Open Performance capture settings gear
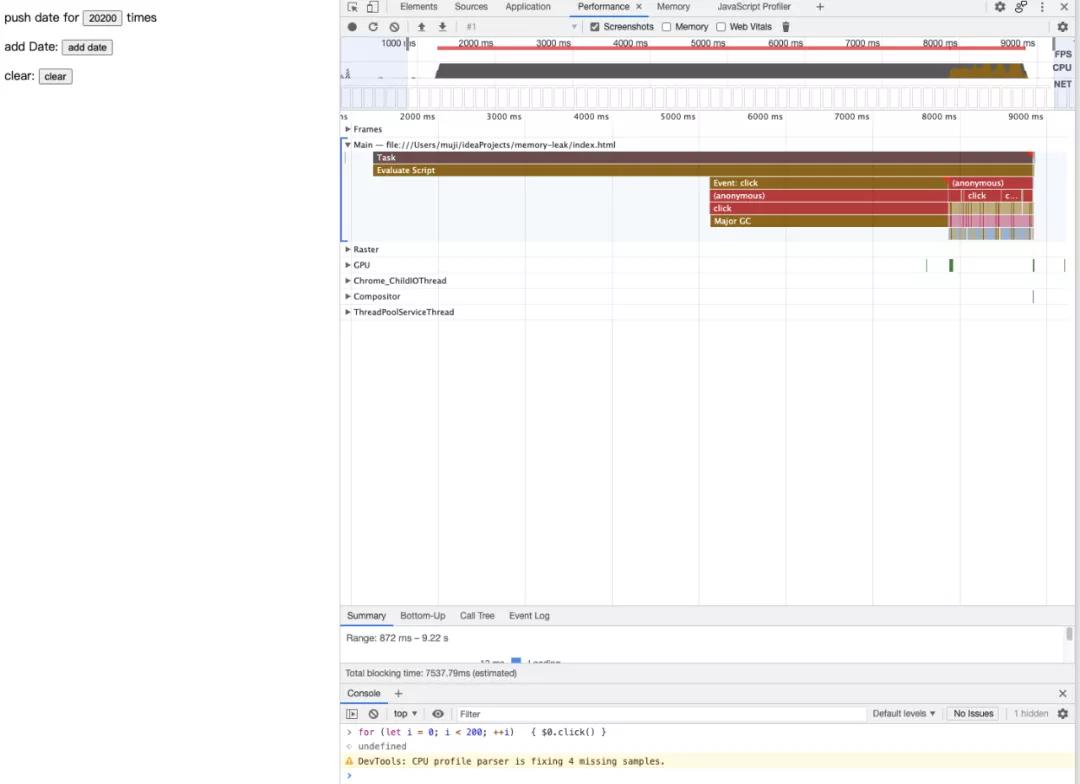 pyautogui.click(x=1062, y=27)
